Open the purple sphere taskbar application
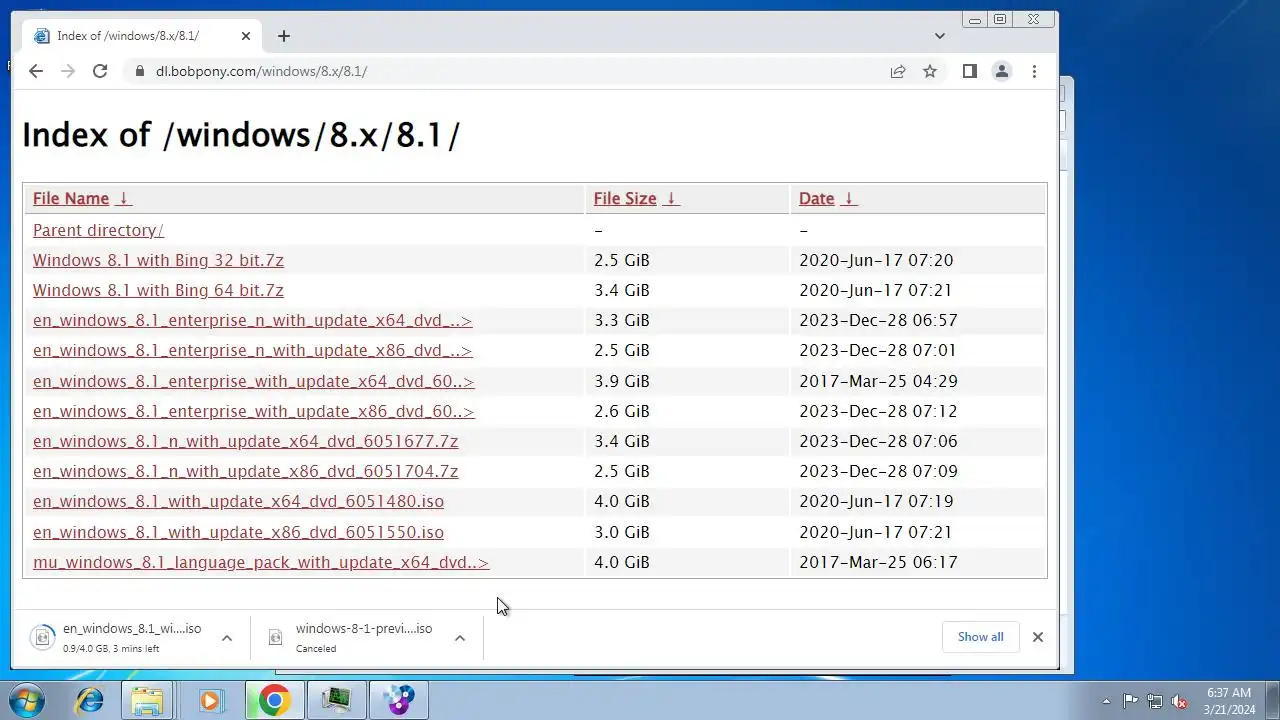 click(399, 700)
